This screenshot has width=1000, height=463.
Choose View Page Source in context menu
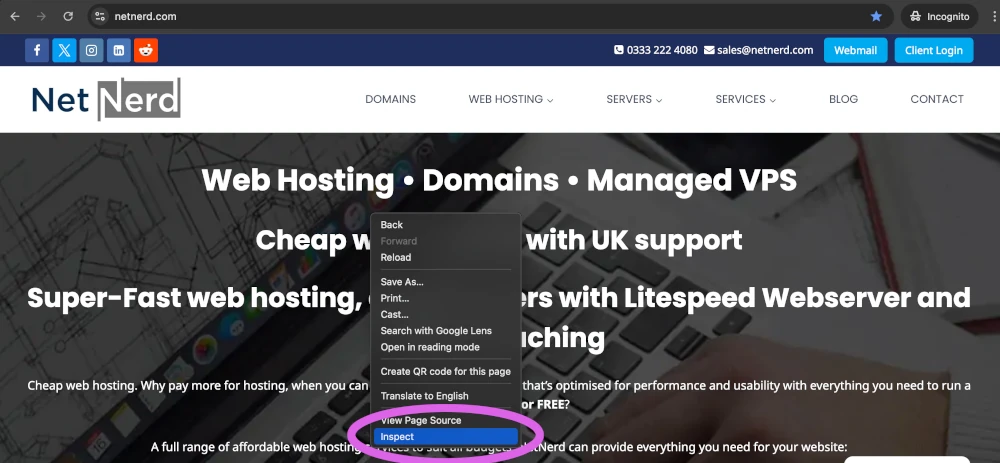[x=421, y=420]
